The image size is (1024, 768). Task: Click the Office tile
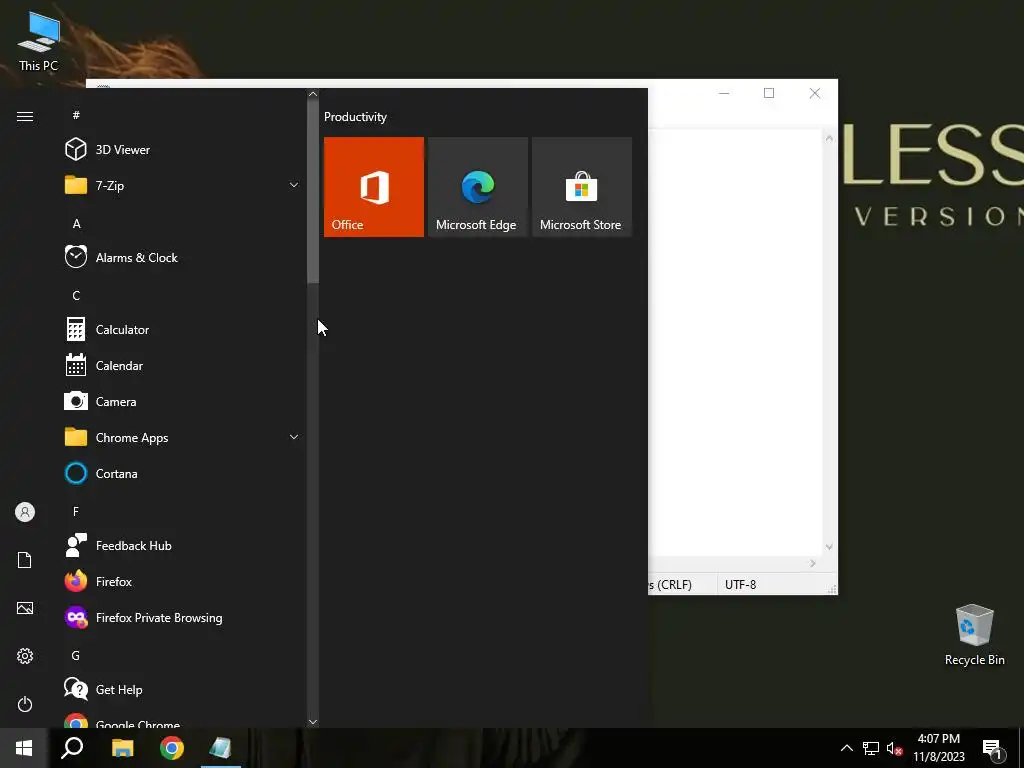pos(374,187)
